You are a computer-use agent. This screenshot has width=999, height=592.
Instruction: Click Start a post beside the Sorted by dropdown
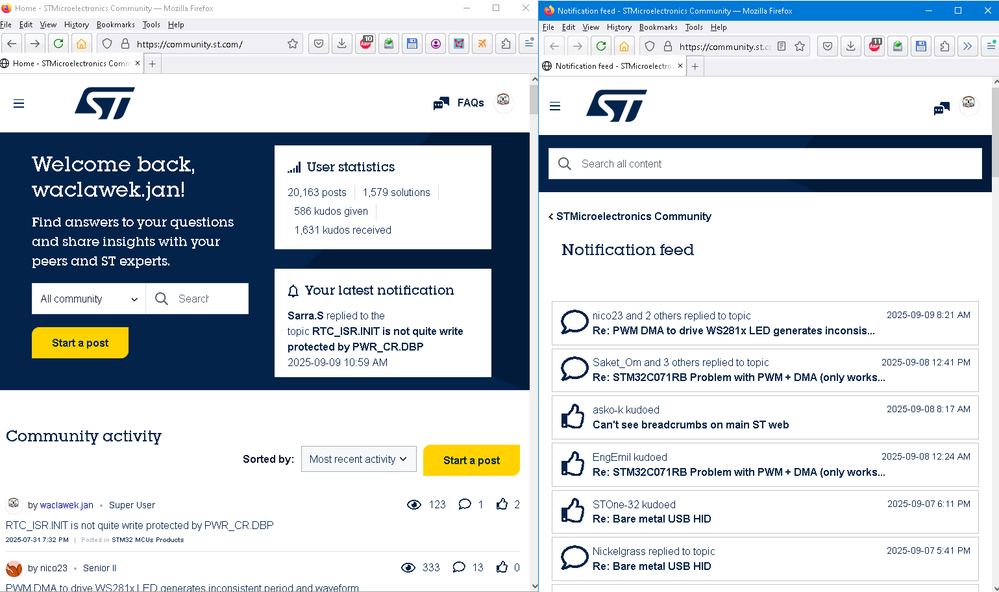[x=471, y=460]
